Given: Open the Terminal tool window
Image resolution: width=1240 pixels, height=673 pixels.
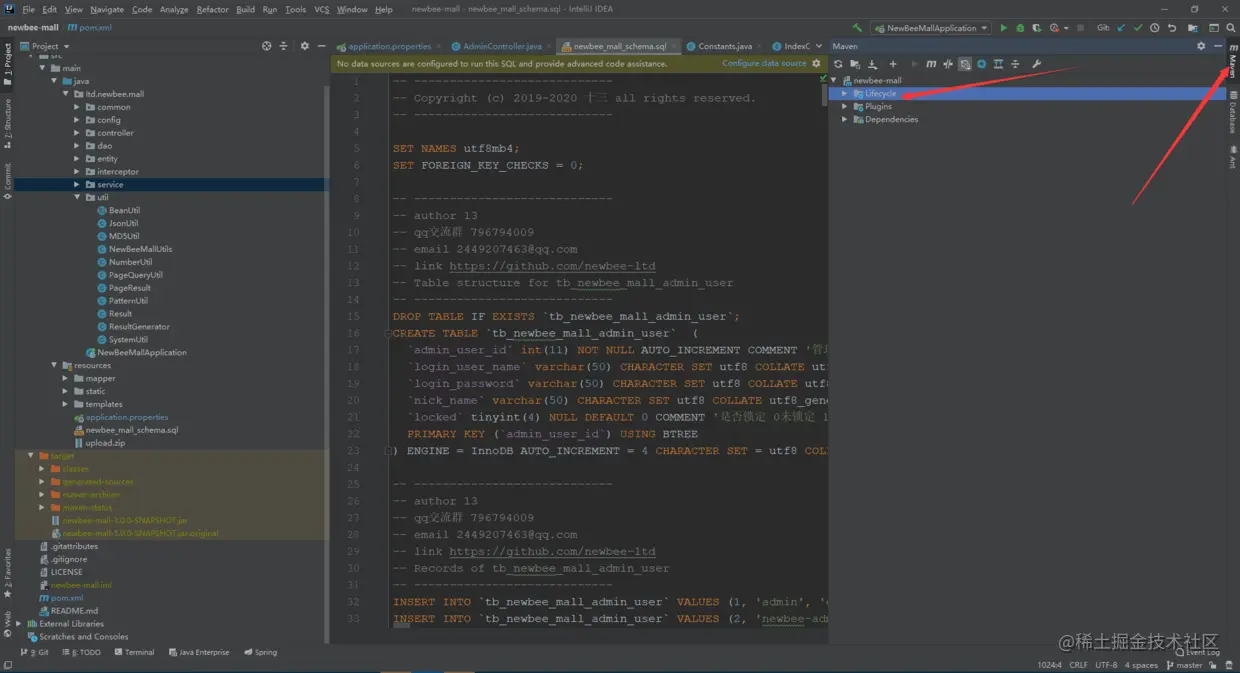Looking at the screenshot, I should (134, 652).
